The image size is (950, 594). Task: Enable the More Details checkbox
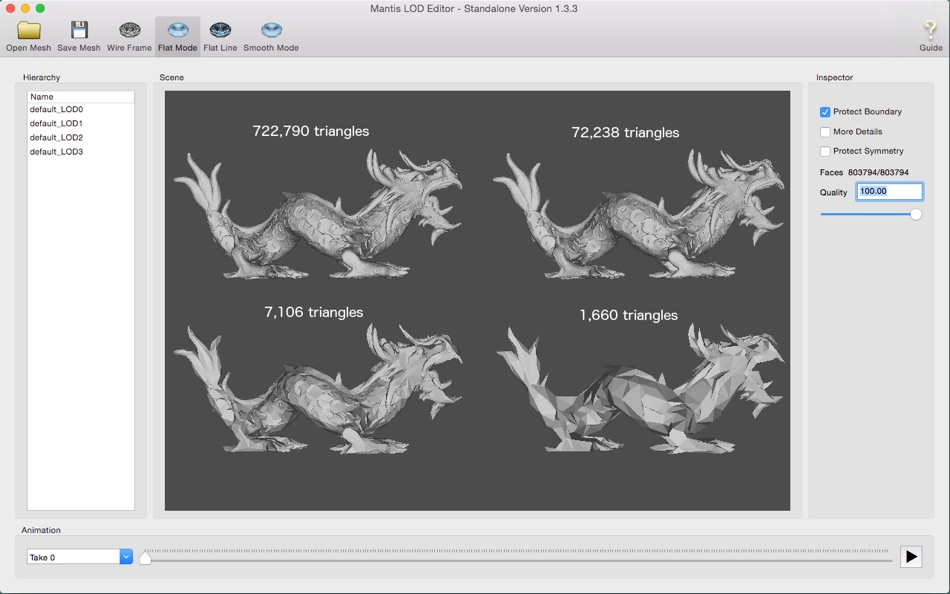(825, 132)
